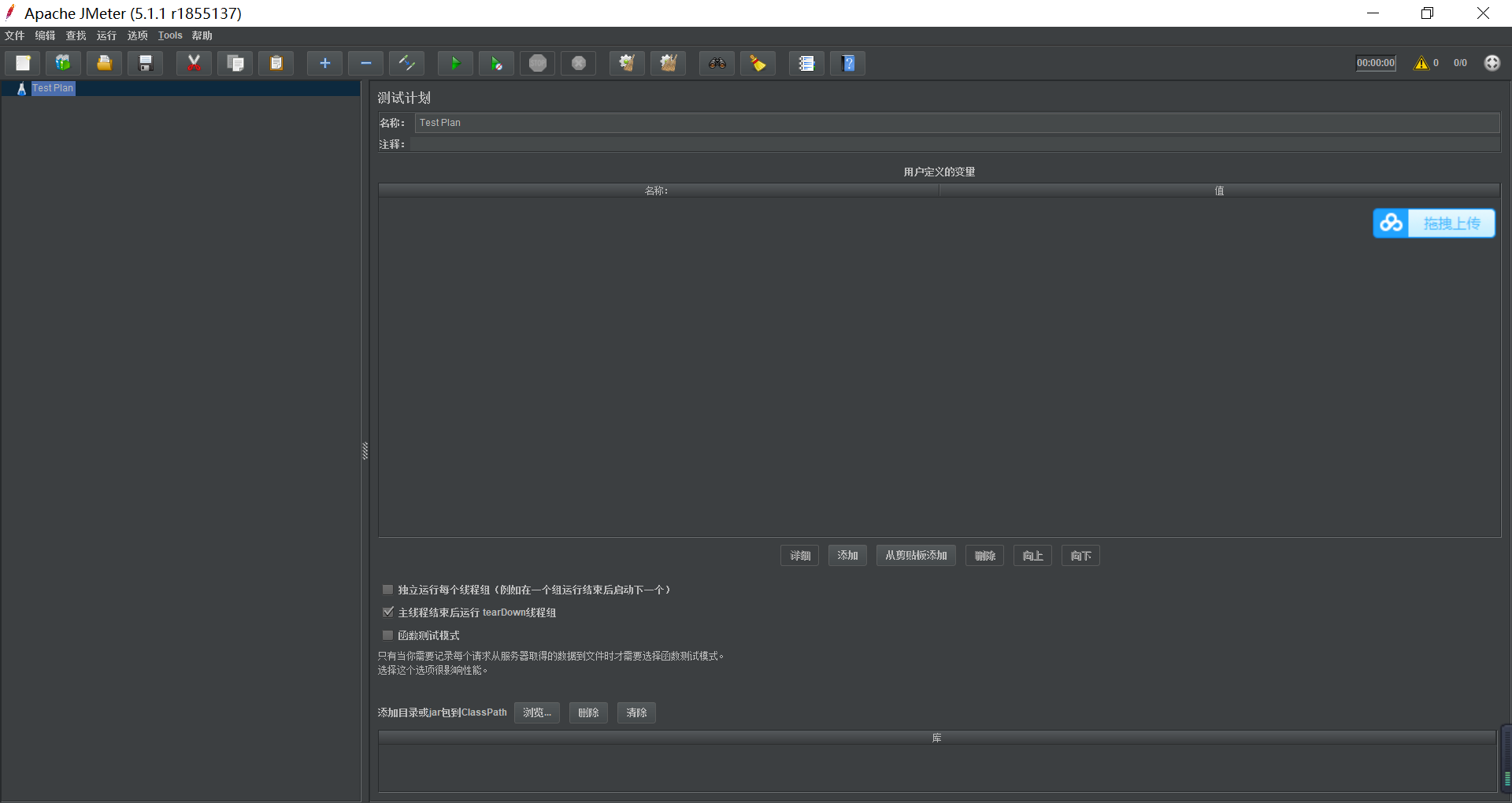Click the 添加 variable button
Screen dimensions: 1512x803
(x=847, y=556)
